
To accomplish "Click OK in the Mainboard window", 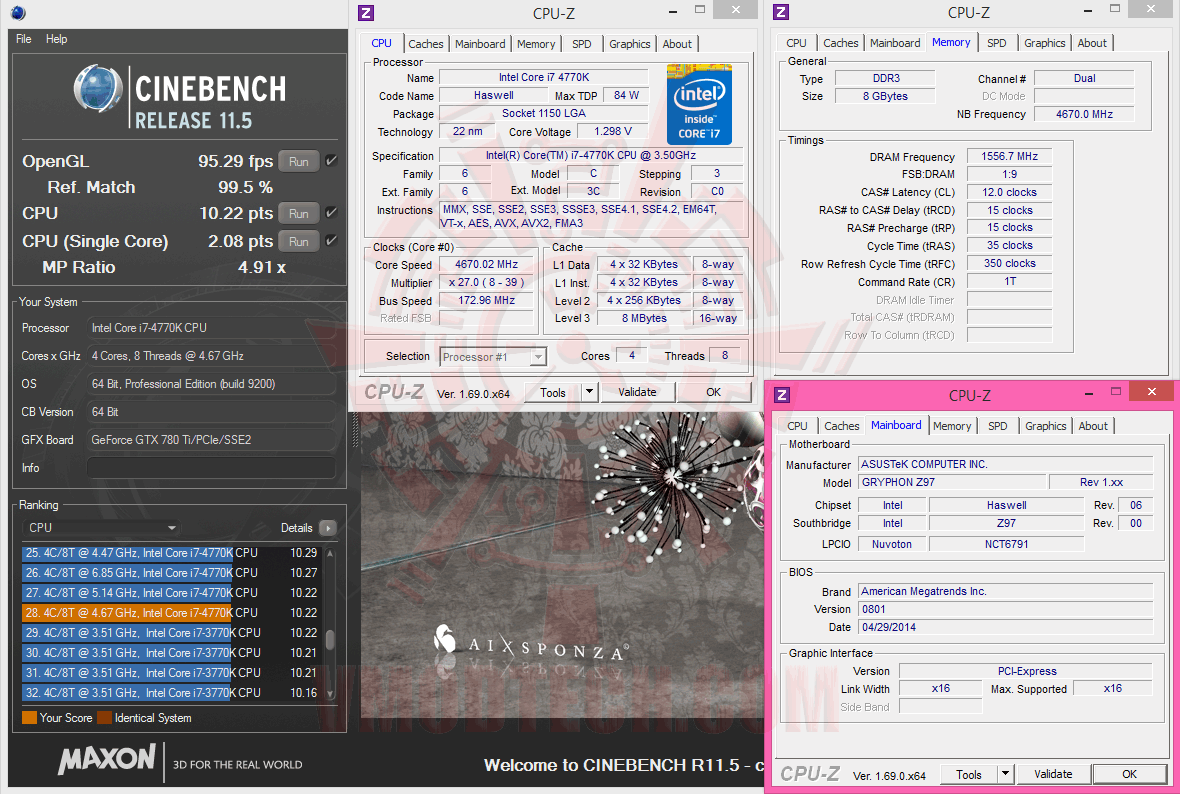I will pyautogui.click(x=1129, y=774).
